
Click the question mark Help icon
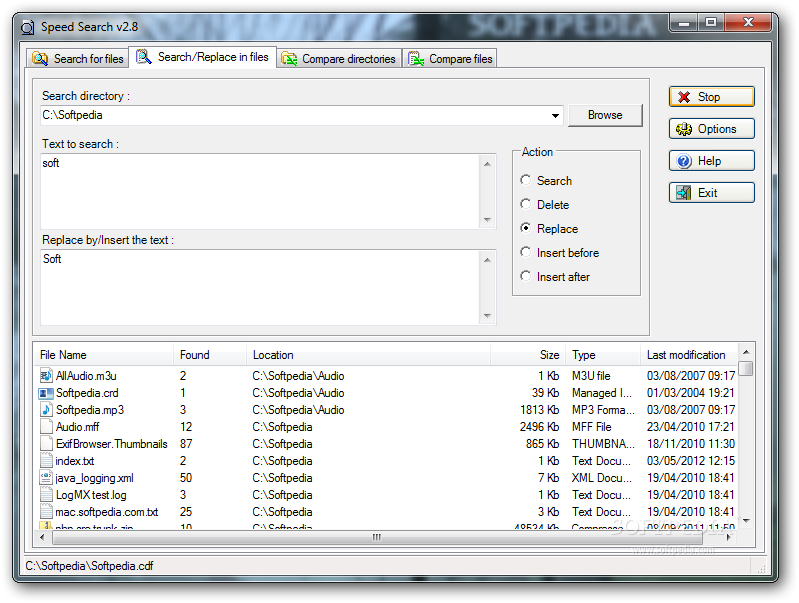684,161
